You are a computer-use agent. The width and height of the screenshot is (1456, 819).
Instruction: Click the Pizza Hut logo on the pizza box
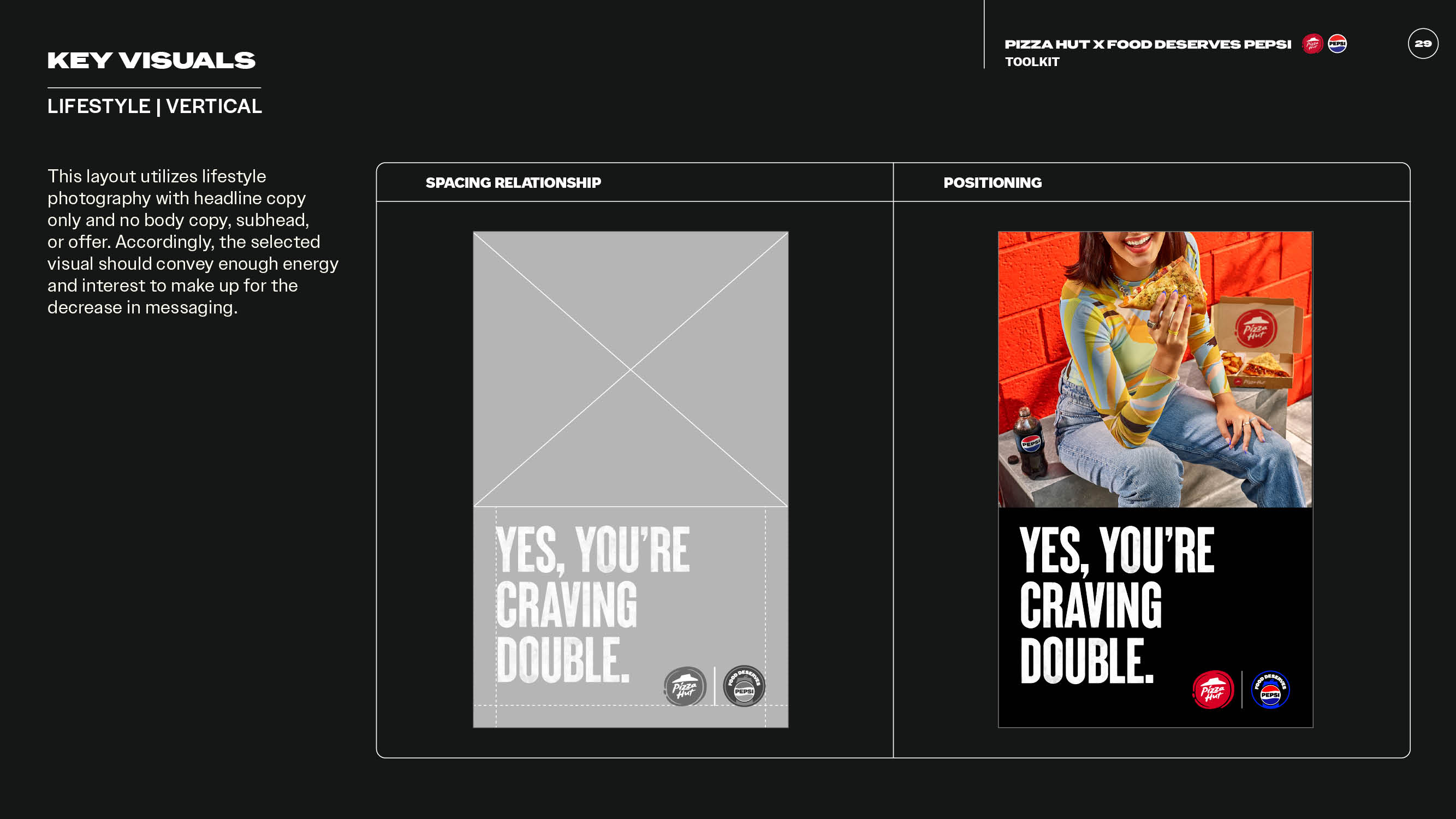pyautogui.click(x=1255, y=328)
